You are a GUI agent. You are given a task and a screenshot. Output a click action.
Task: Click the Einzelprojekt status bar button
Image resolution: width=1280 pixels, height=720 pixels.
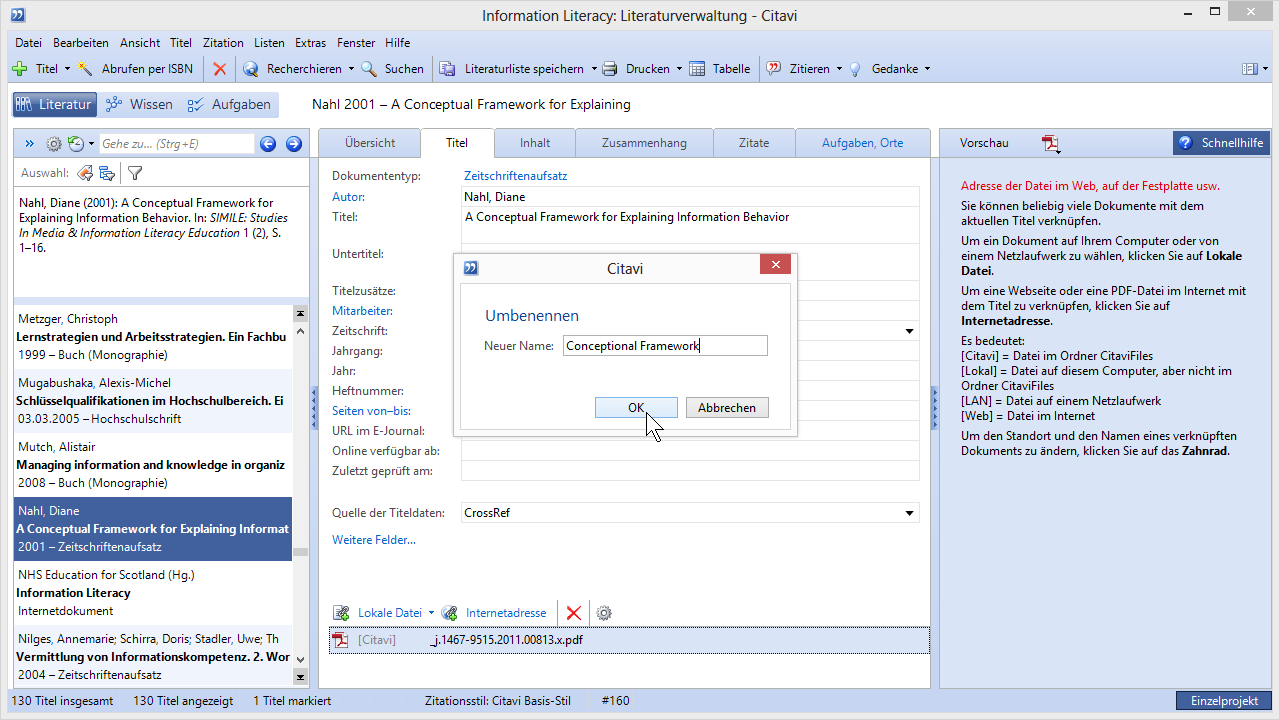tap(1224, 701)
